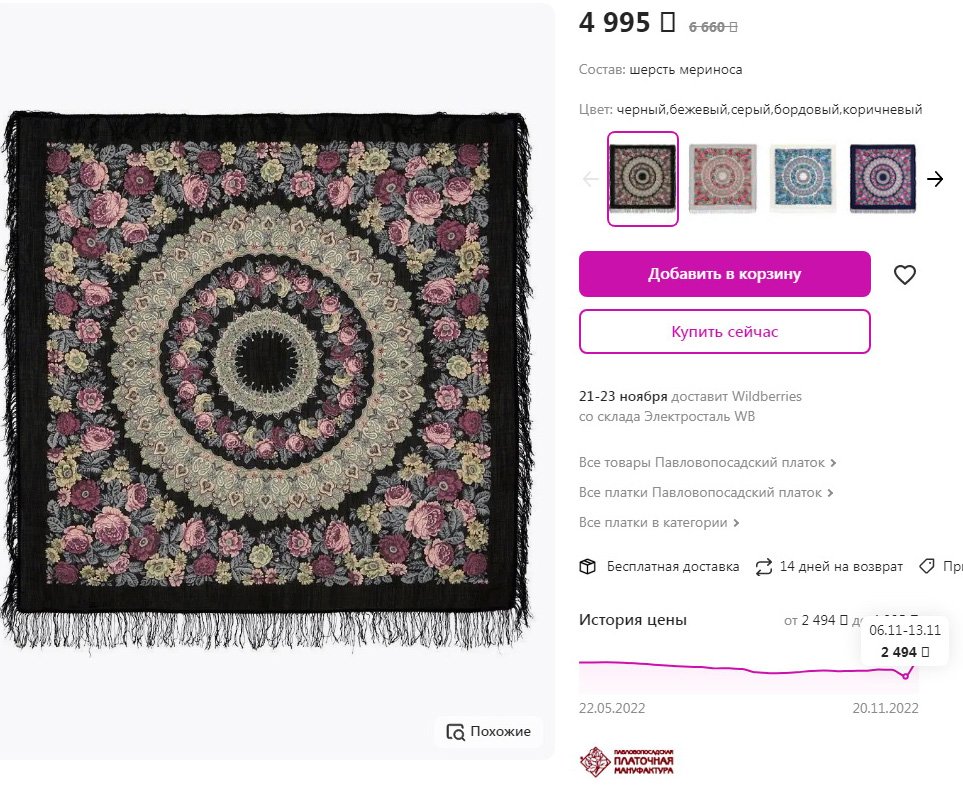Image resolution: width=963 pixels, height=787 pixels.
Task: Click the left arrow of color carousel
Action: 591,179
